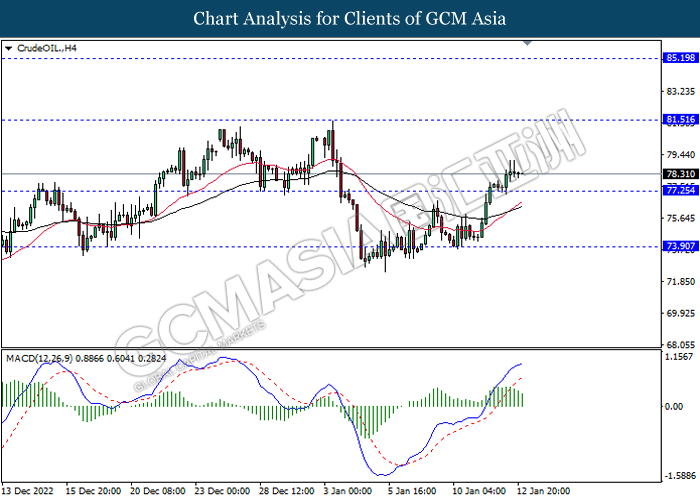700x500 pixels.
Task: Click the 79.440 price axis value
Action: coord(681,154)
